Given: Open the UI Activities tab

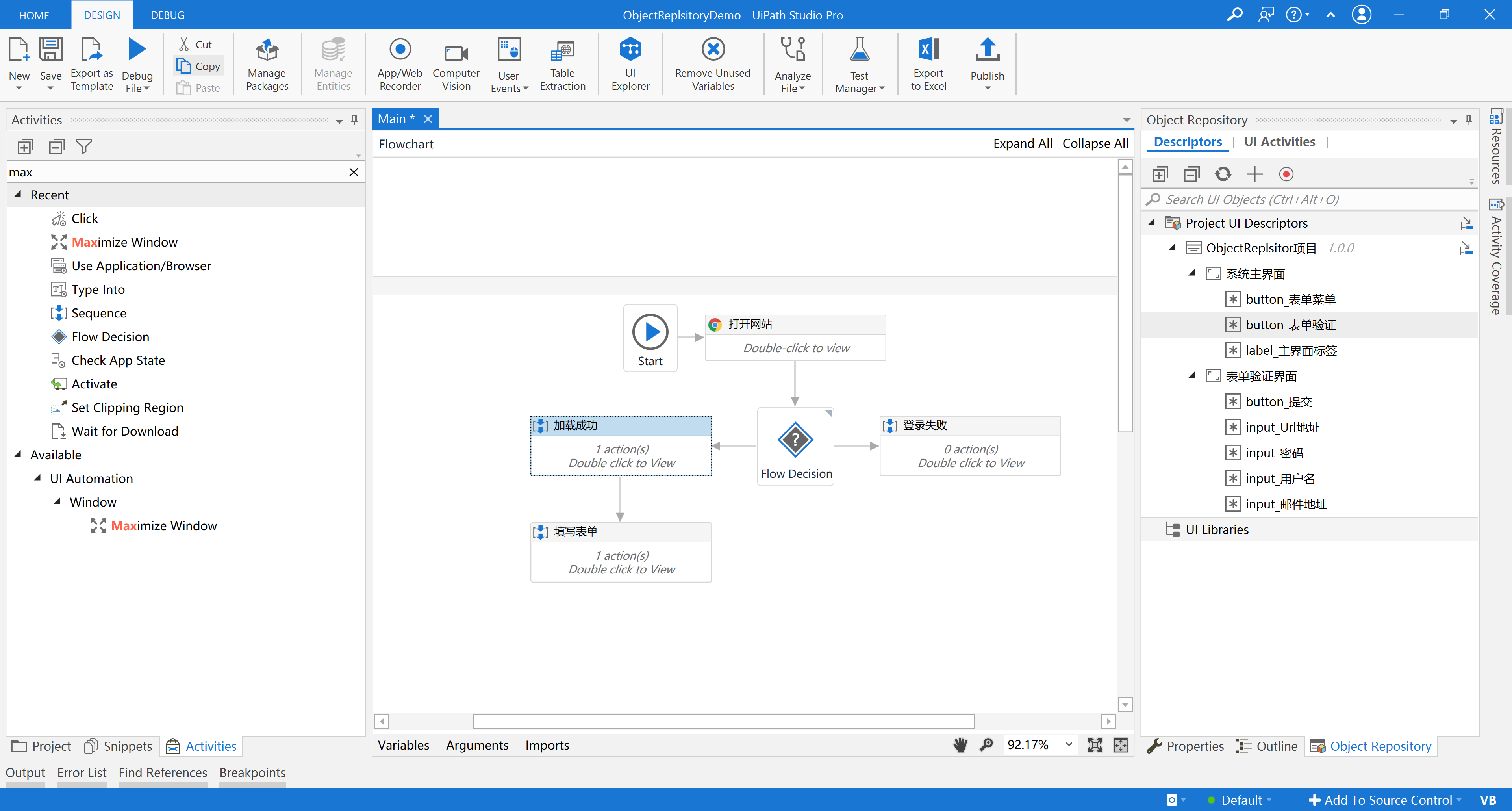Looking at the screenshot, I should point(1280,141).
